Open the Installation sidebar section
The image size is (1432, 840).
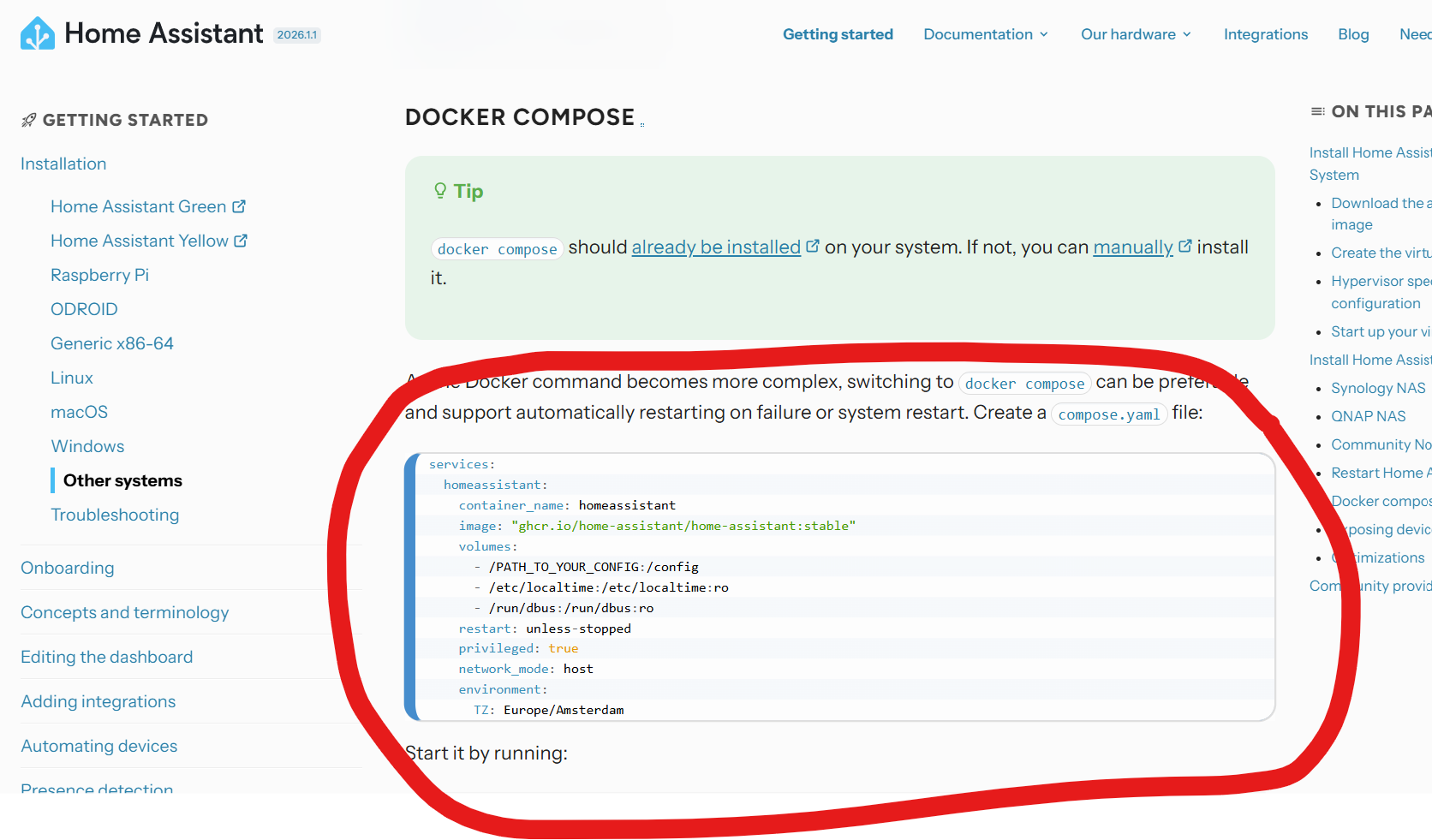(63, 164)
